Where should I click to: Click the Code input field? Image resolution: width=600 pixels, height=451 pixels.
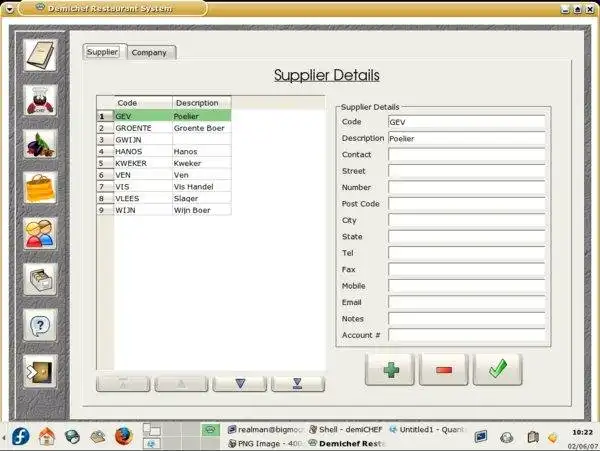click(x=467, y=122)
